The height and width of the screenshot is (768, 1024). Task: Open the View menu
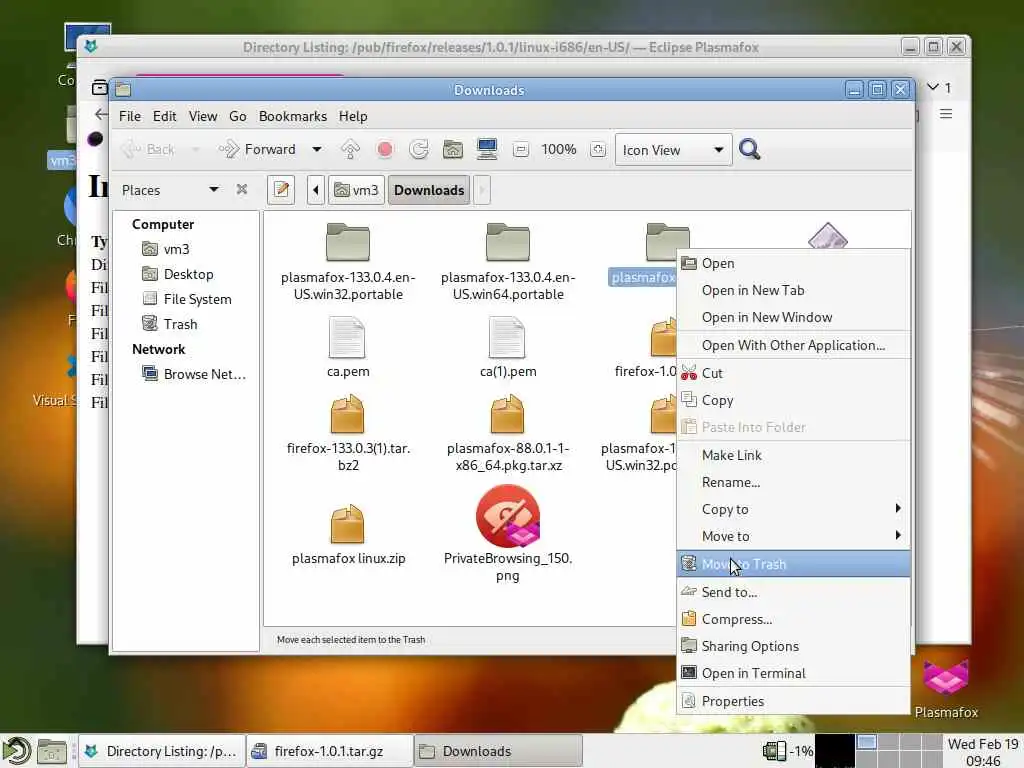coord(203,116)
